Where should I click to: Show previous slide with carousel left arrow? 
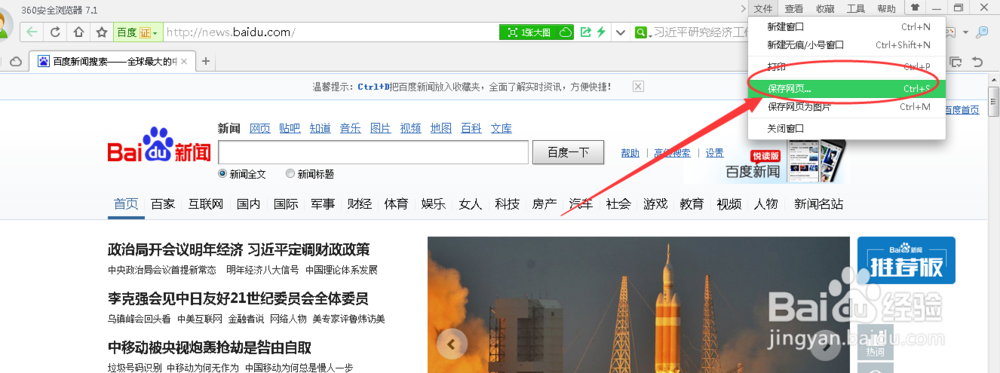click(x=452, y=345)
